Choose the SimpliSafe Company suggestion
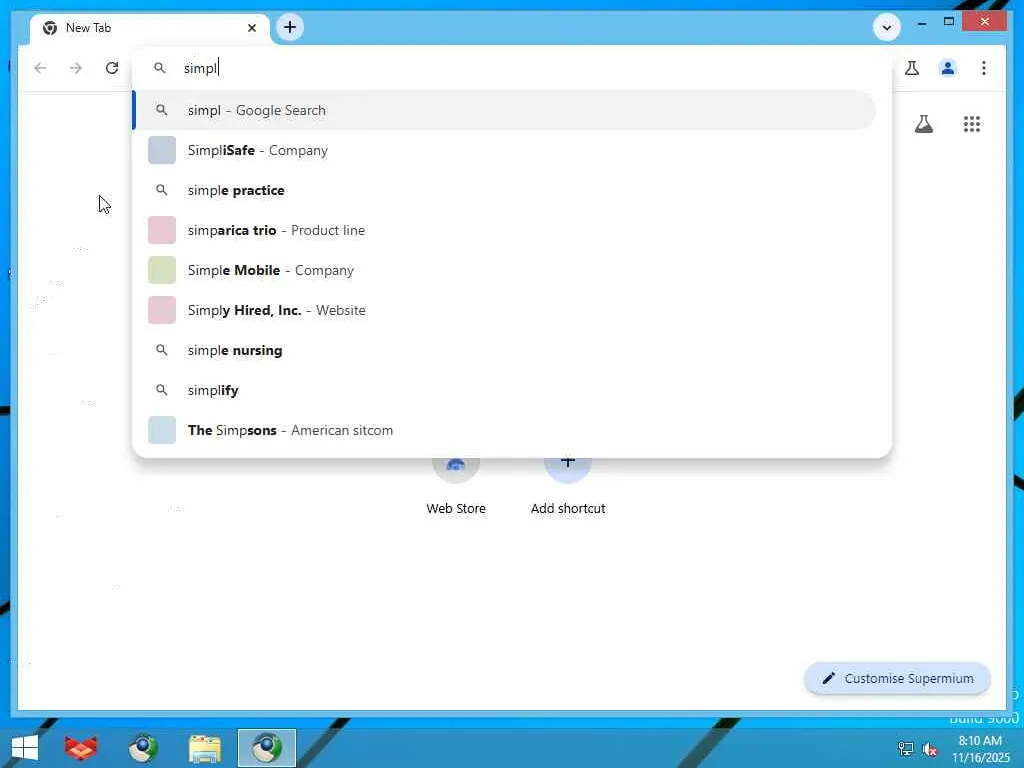 point(504,150)
